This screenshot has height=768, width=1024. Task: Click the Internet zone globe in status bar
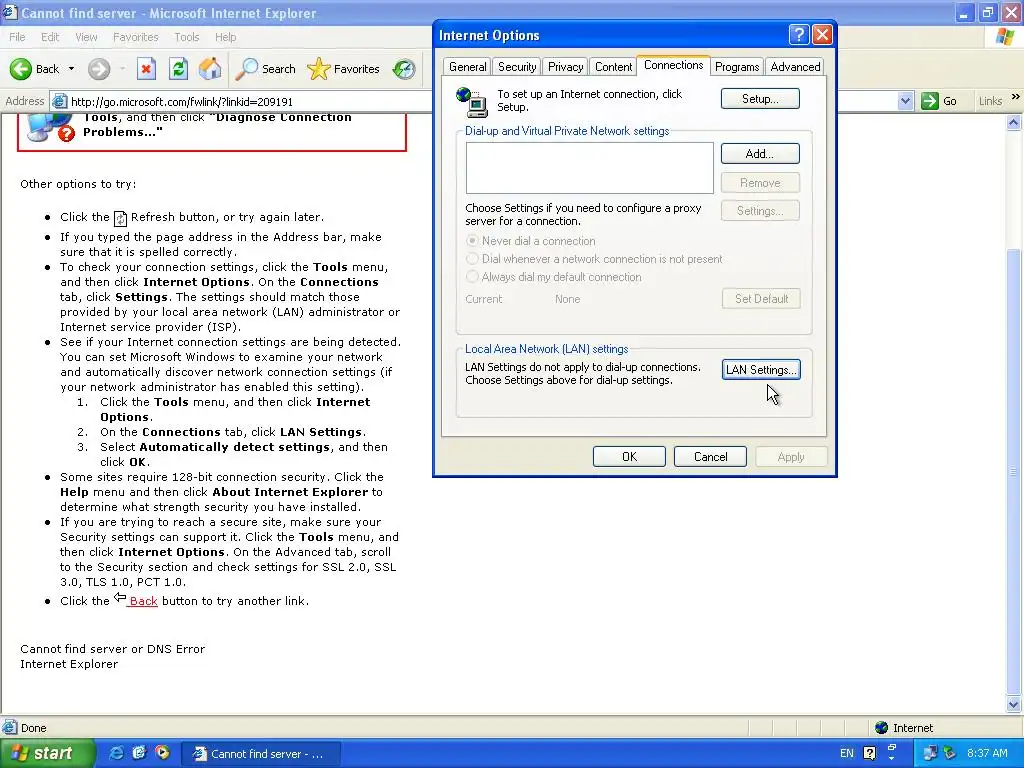click(881, 728)
